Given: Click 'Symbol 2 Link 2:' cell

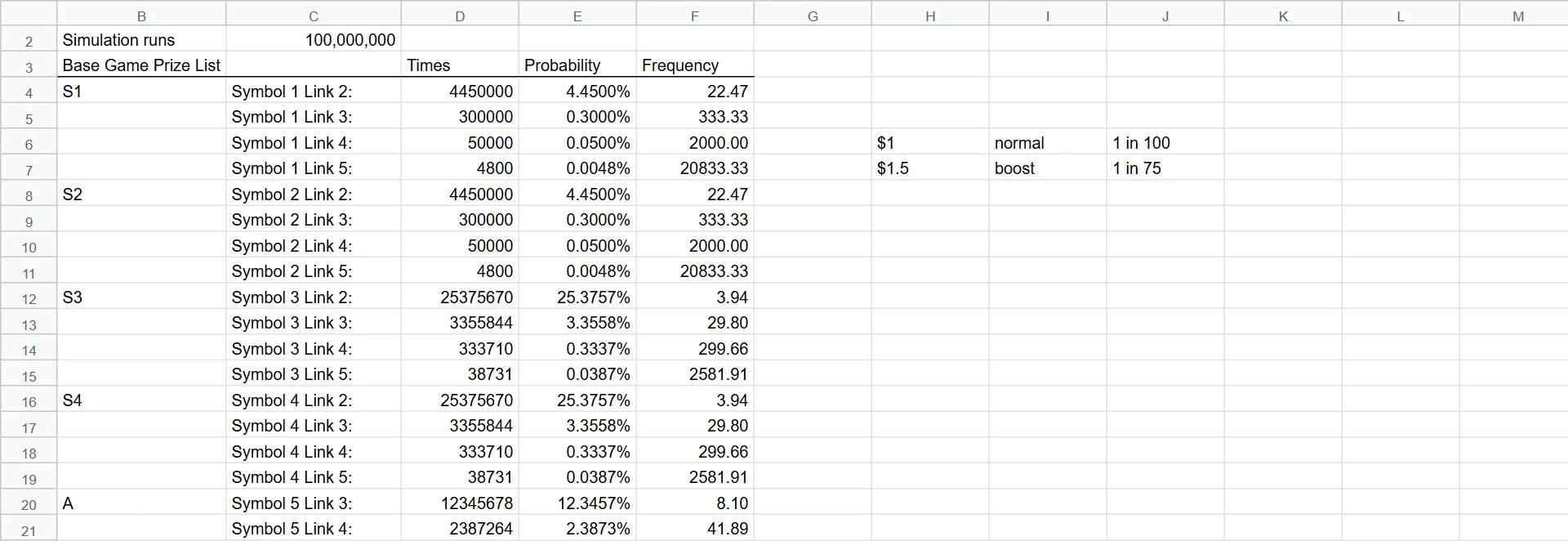Looking at the screenshot, I should [x=314, y=194].
